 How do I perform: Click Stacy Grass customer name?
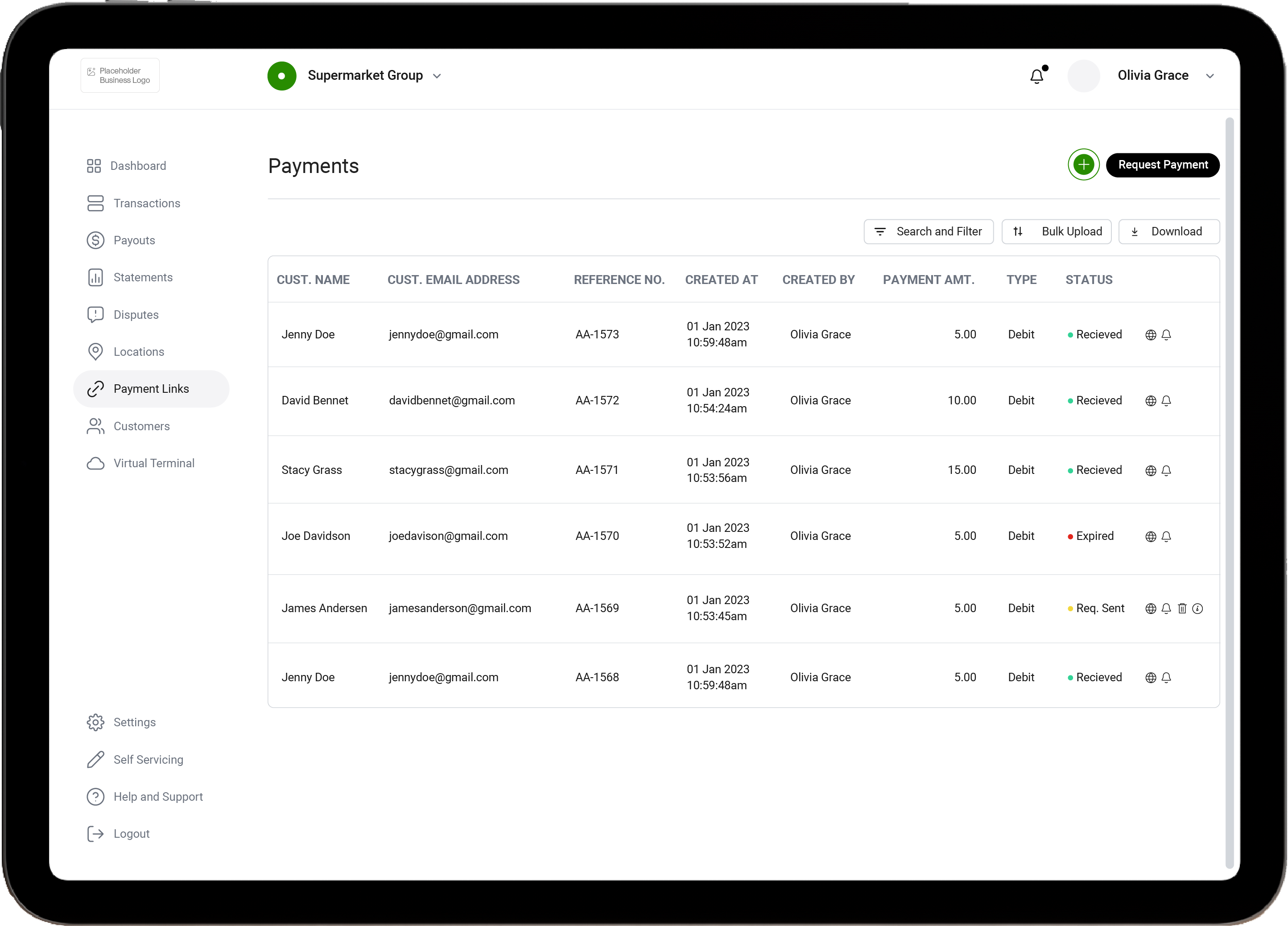[x=312, y=471]
